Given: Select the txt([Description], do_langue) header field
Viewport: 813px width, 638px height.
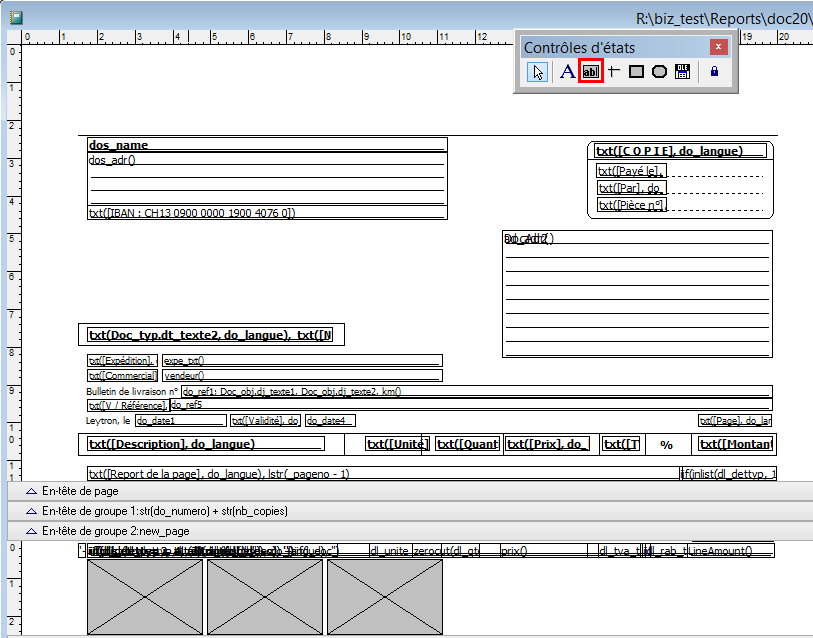Looking at the screenshot, I should click(206, 444).
